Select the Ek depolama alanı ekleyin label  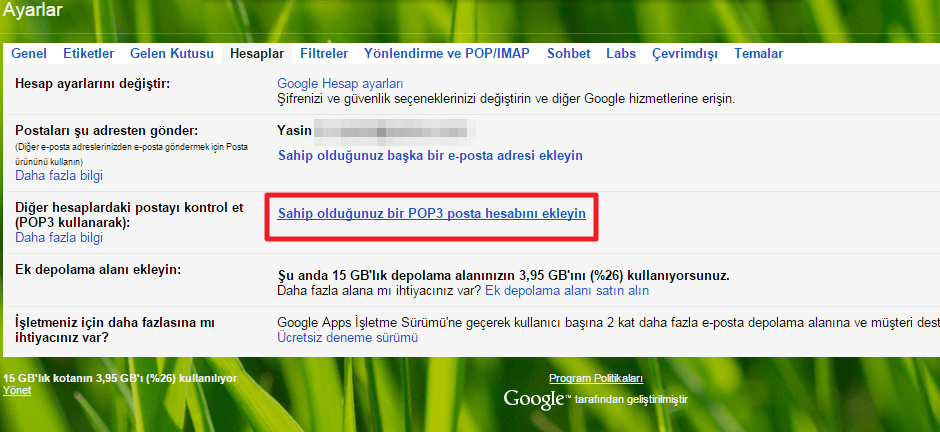[x=98, y=270]
